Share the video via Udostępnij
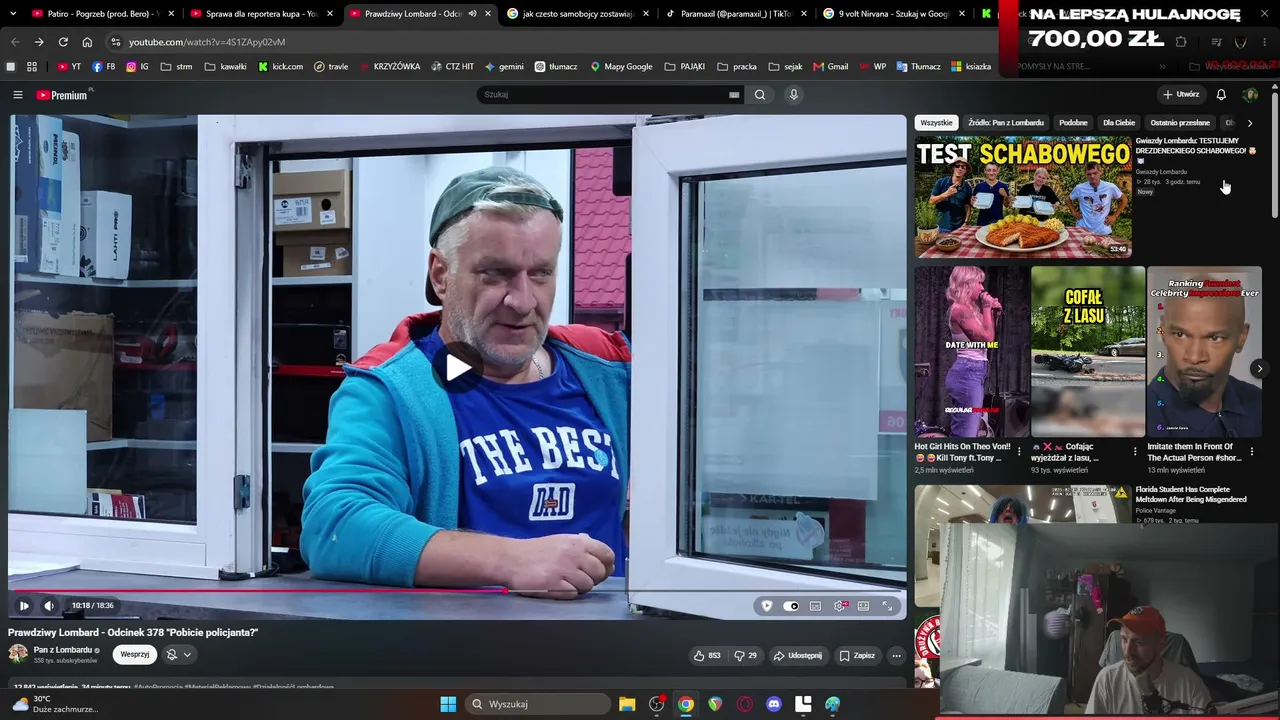1280x720 pixels. tap(797, 656)
